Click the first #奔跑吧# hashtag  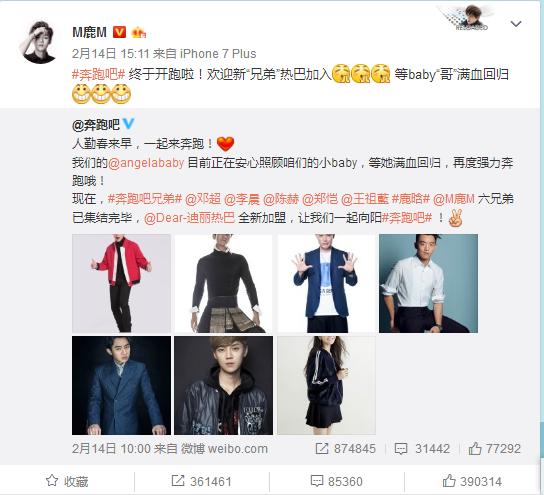coord(98,74)
